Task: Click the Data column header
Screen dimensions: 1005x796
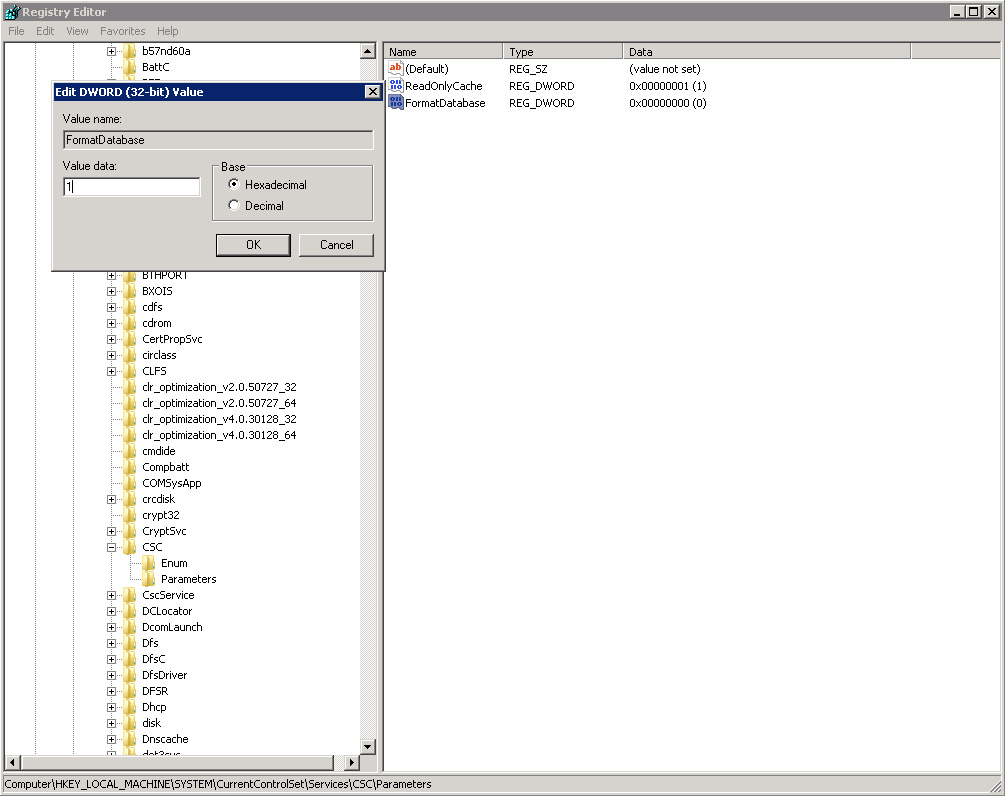Action: (767, 52)
